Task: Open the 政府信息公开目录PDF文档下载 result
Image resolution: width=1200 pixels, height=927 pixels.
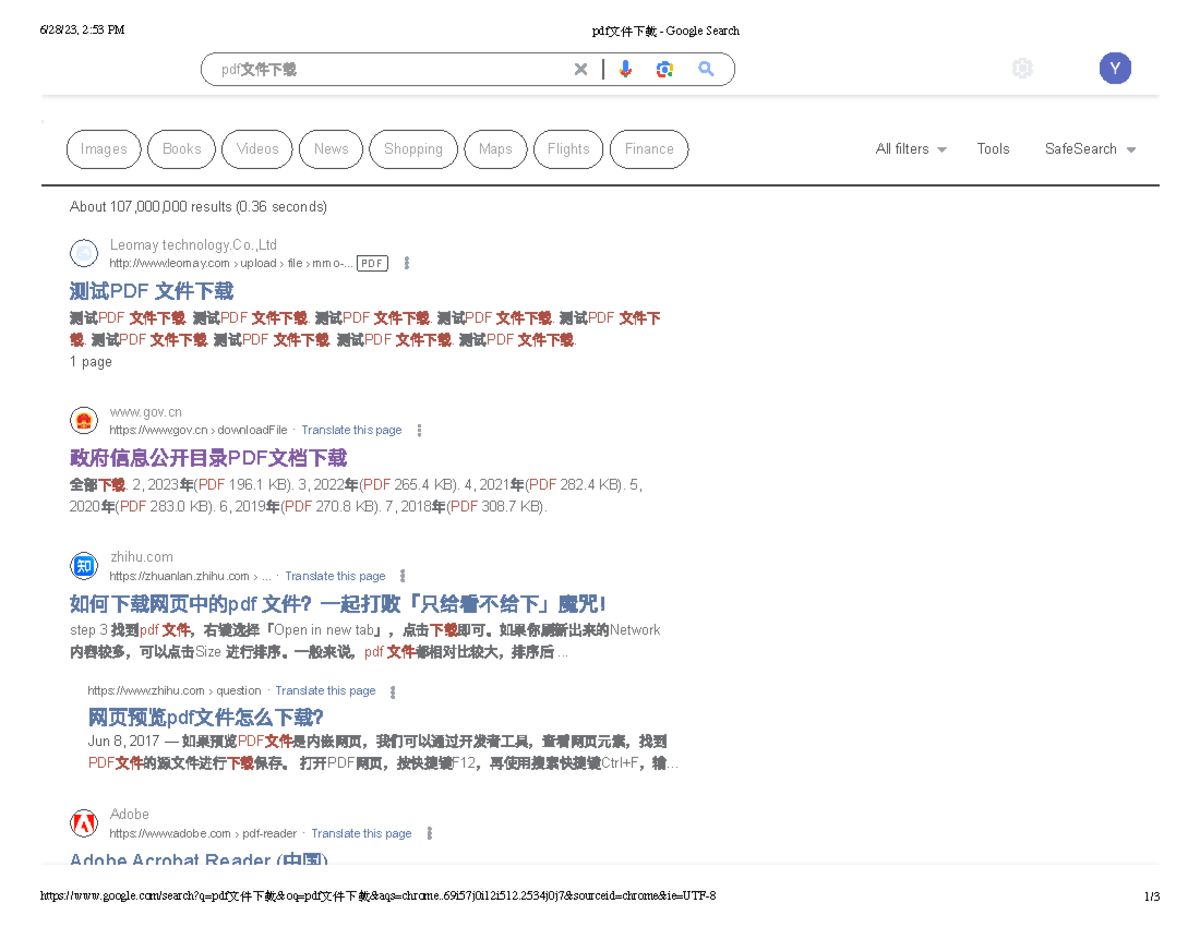Action: coord(208,458)
